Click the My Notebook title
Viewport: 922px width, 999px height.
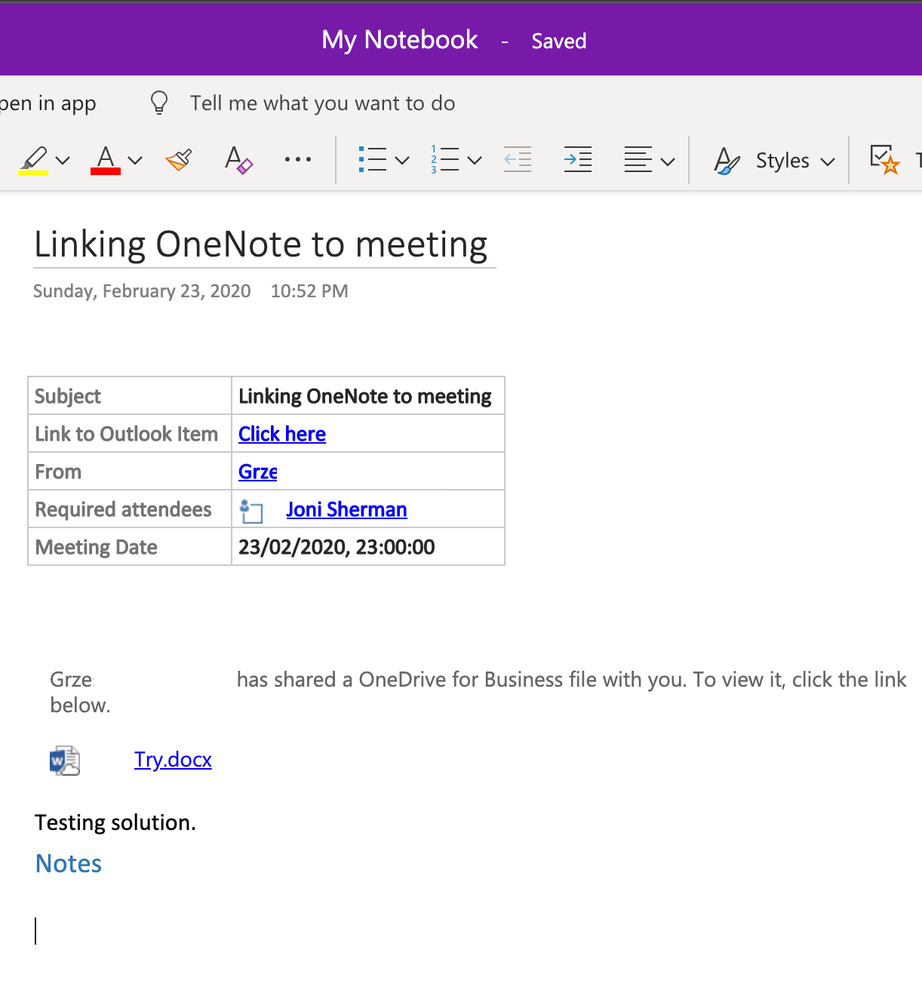[400, 40]
